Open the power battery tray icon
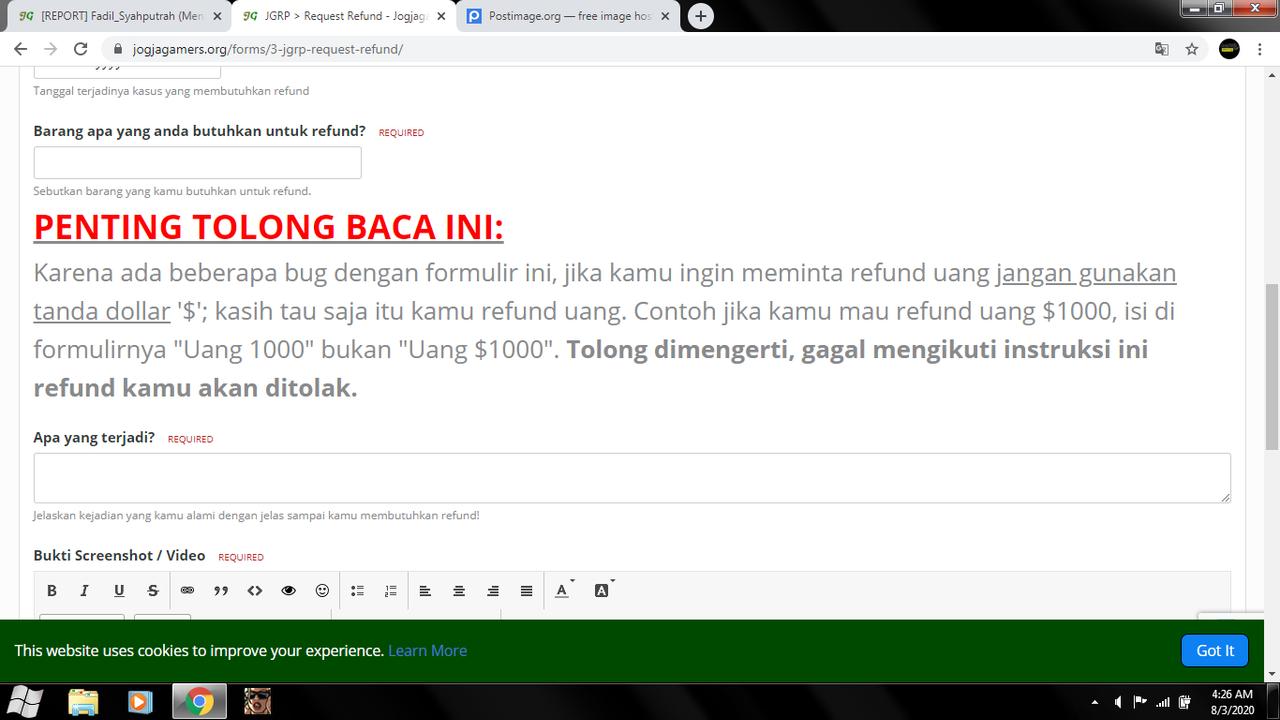The width and height of the screenshot is (1280, 720). coord(1185,701)
